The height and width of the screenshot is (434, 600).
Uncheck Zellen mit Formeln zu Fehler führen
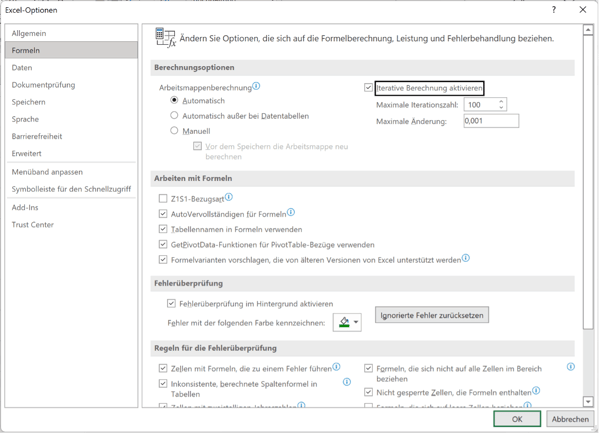[x=163, y=368]
